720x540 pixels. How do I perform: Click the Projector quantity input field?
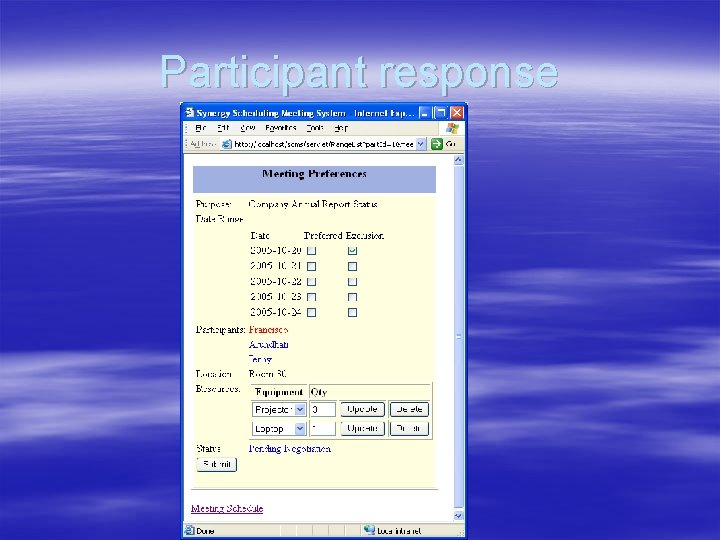pos(323,409)
